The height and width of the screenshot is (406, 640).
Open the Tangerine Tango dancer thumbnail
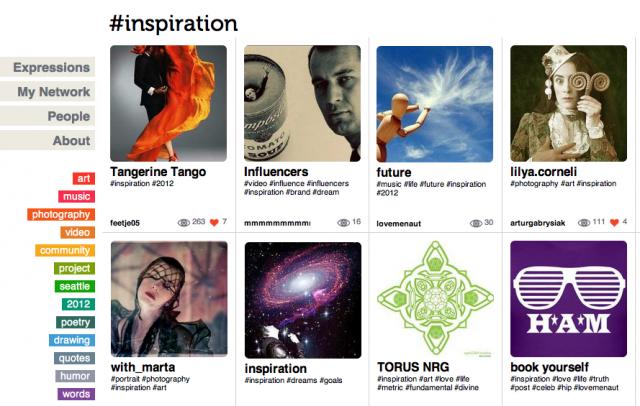pos(169,103)
